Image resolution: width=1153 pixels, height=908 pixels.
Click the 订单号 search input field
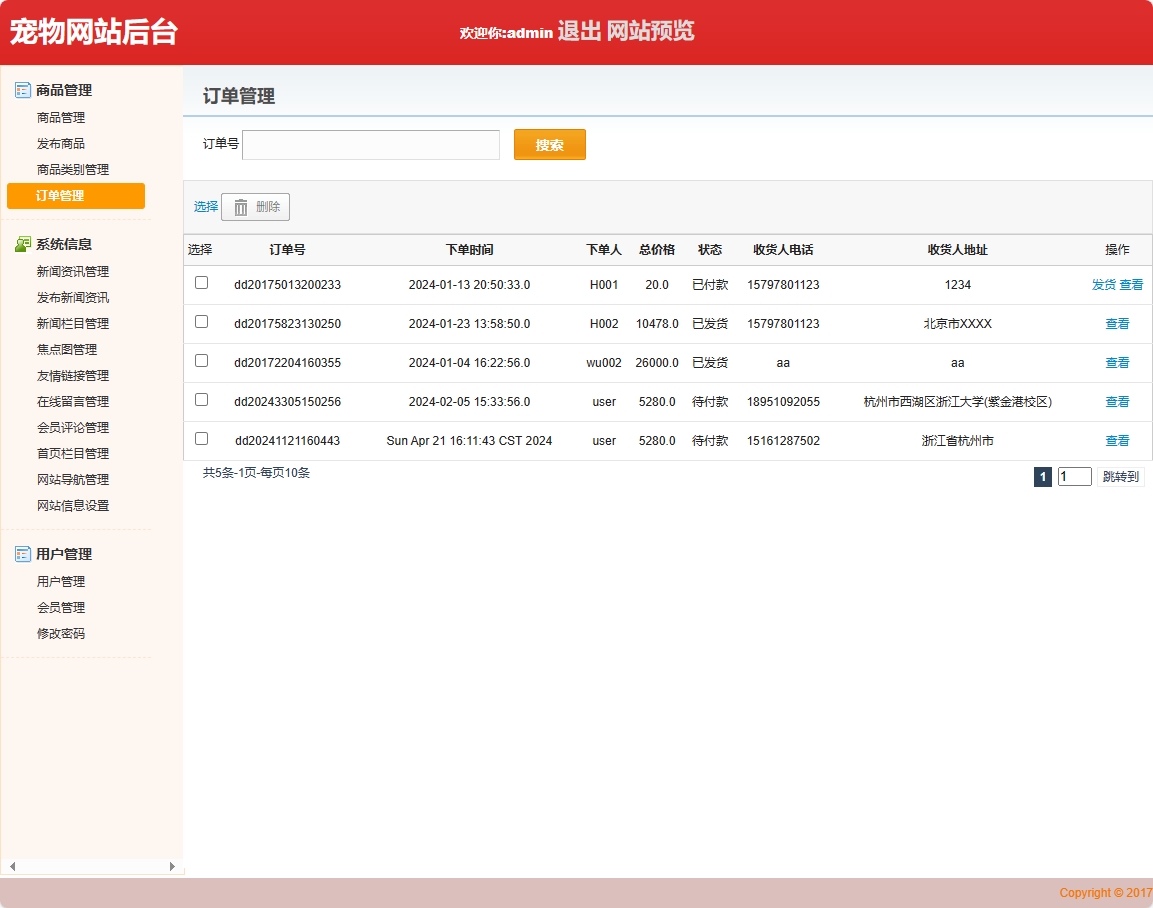(x=371, y=145)
